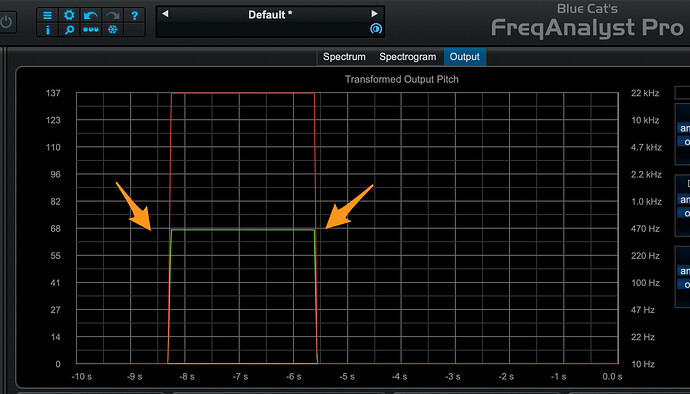Click the redo arrow icon
Screen dimensions: 690x394
click(113, 15)
